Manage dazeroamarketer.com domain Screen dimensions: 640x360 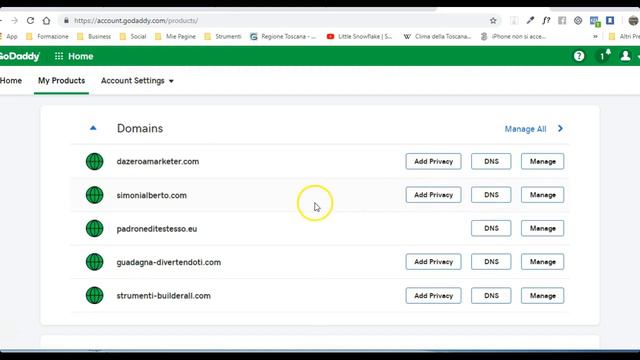[x=542, y=161]
